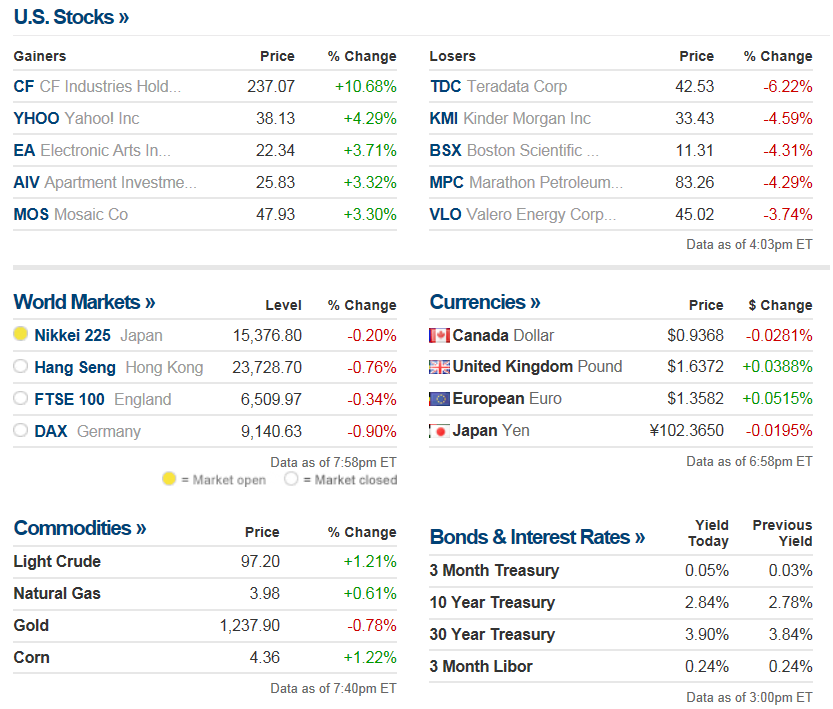Open the MOS ticker quote
Viewport: 833px width, 709px height.
[x=31, y=215]
